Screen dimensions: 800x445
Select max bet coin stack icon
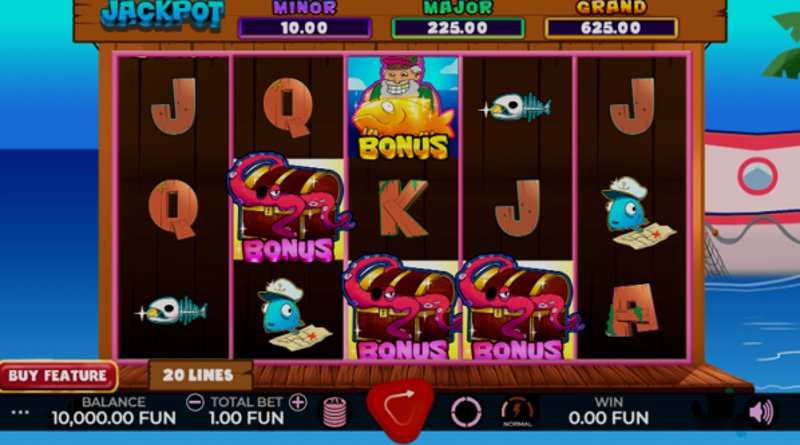[x=335, y=412]
